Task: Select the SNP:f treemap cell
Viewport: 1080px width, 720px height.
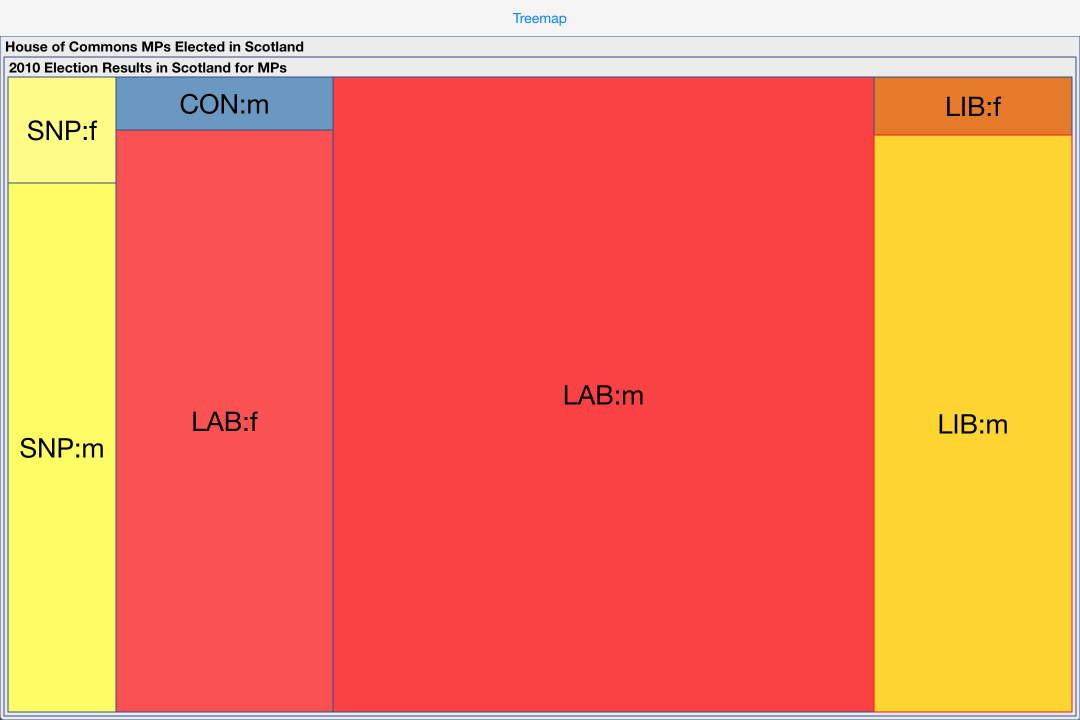Action: point(62,130)
